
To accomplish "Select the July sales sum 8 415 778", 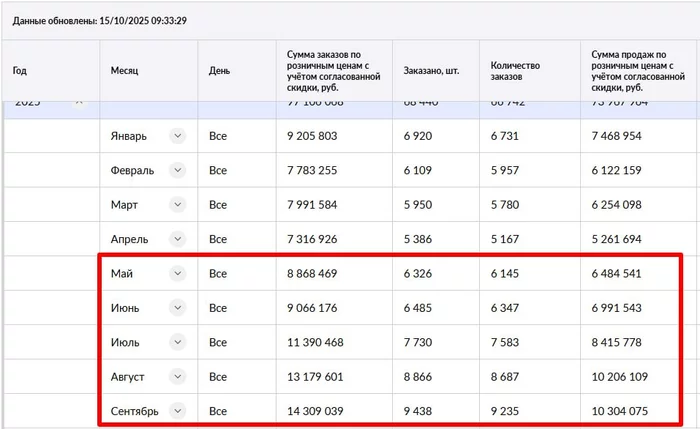I will (x=617, y=342).
